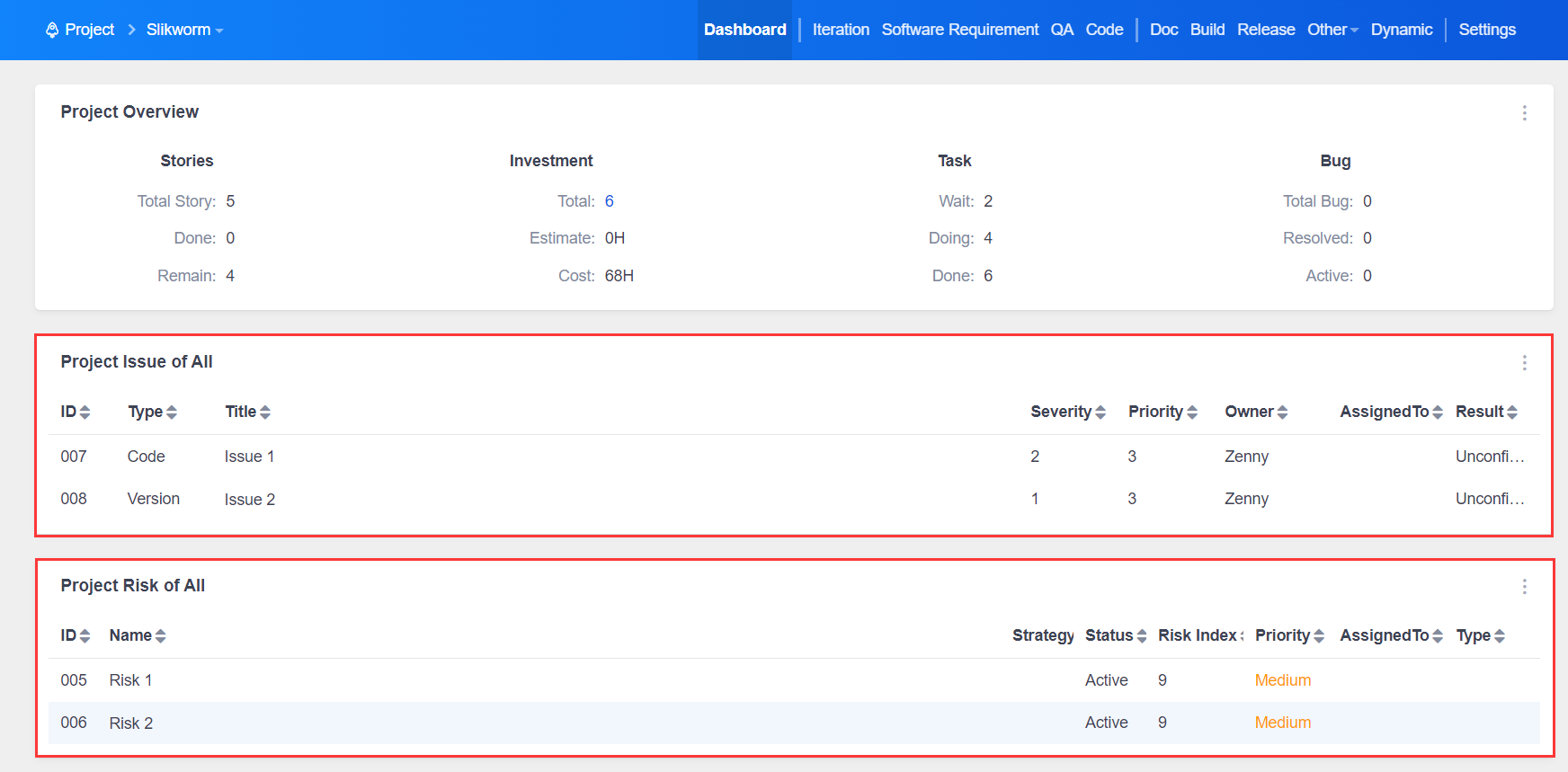Sort issues by ID column arrows

[85, 413]
